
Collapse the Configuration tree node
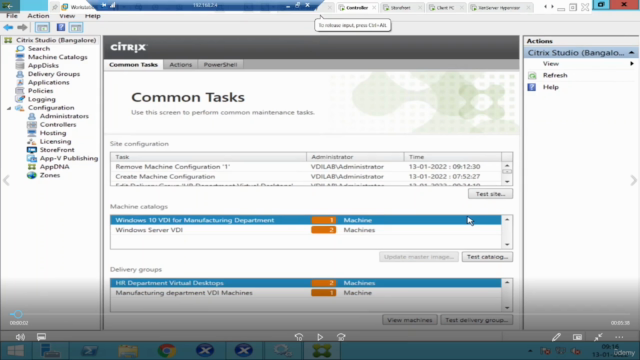coord(9,108)
